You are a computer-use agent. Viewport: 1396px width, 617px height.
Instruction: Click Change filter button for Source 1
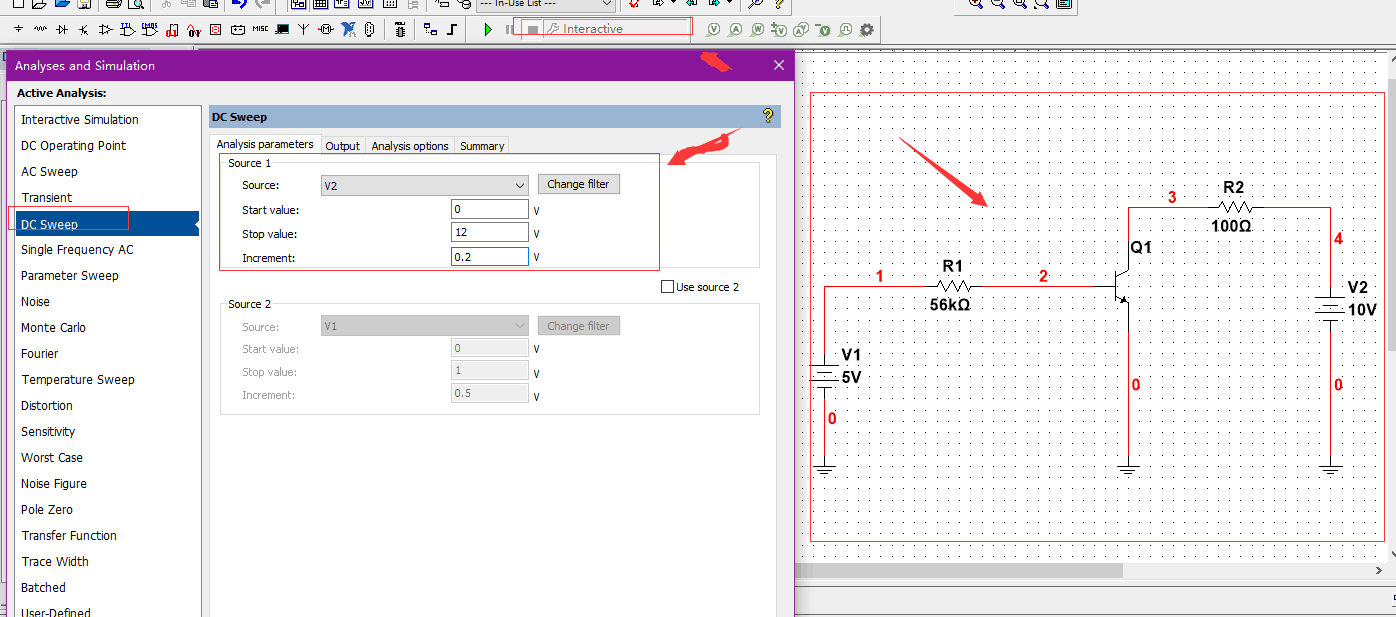579,184
